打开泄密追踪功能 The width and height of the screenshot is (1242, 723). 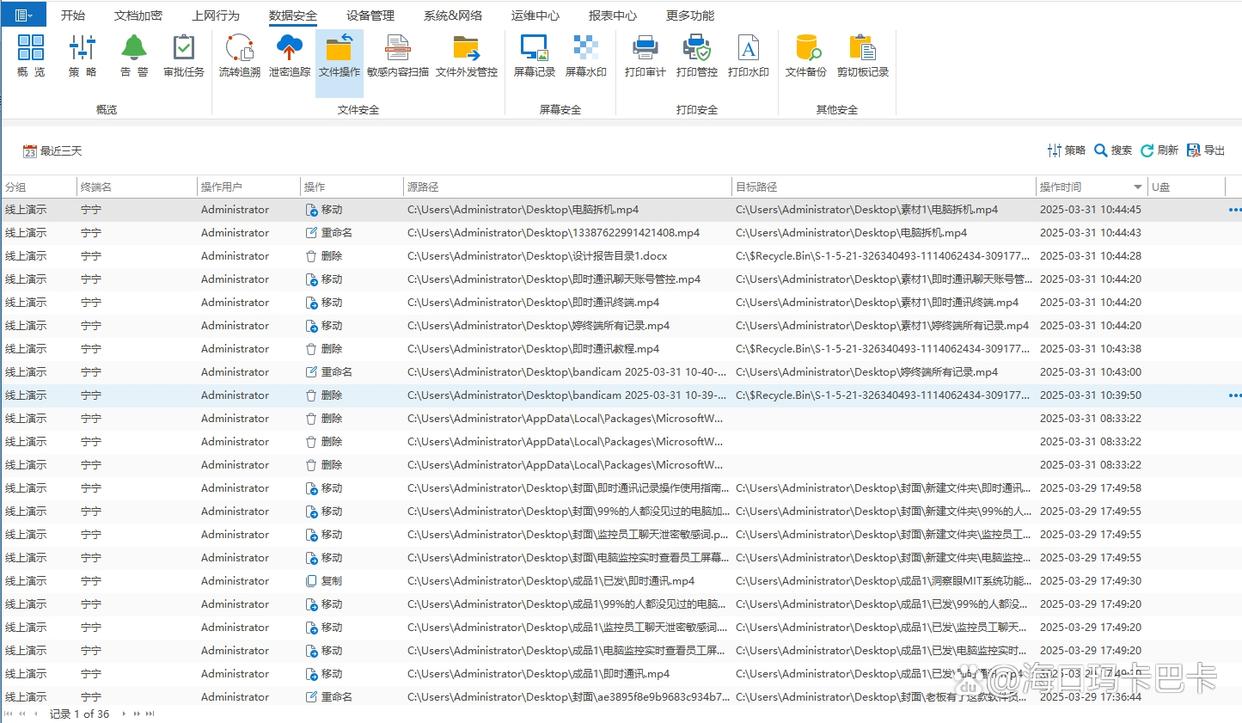point(289,55)
